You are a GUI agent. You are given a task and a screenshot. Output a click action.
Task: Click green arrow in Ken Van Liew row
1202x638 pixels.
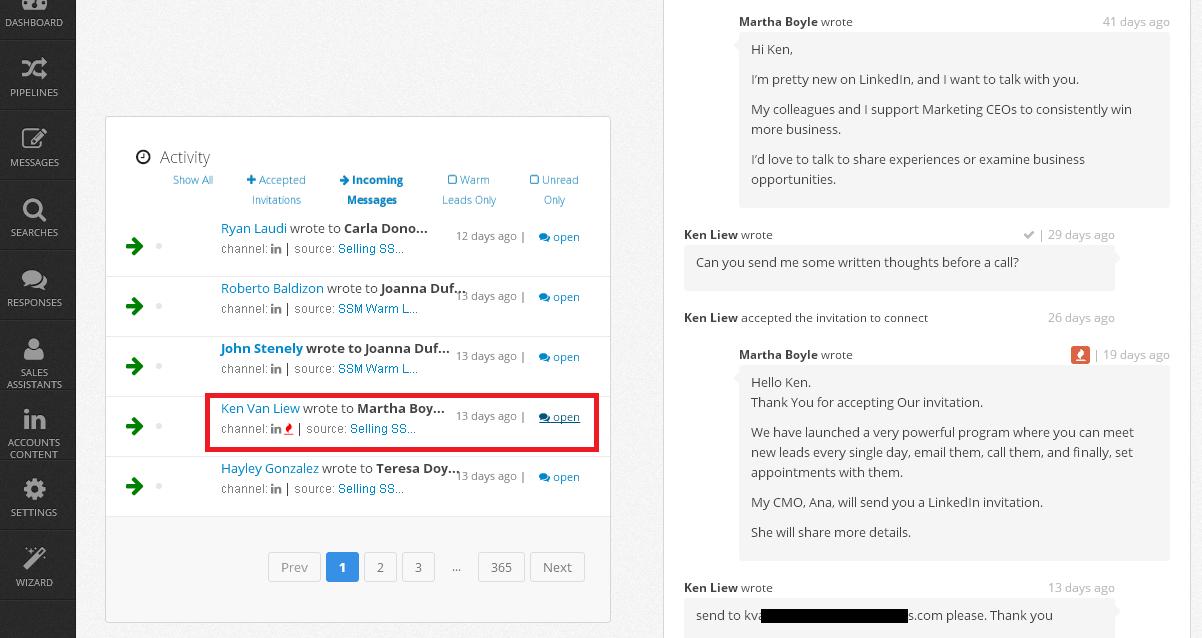pyautogui.click(x=134, y=426)
